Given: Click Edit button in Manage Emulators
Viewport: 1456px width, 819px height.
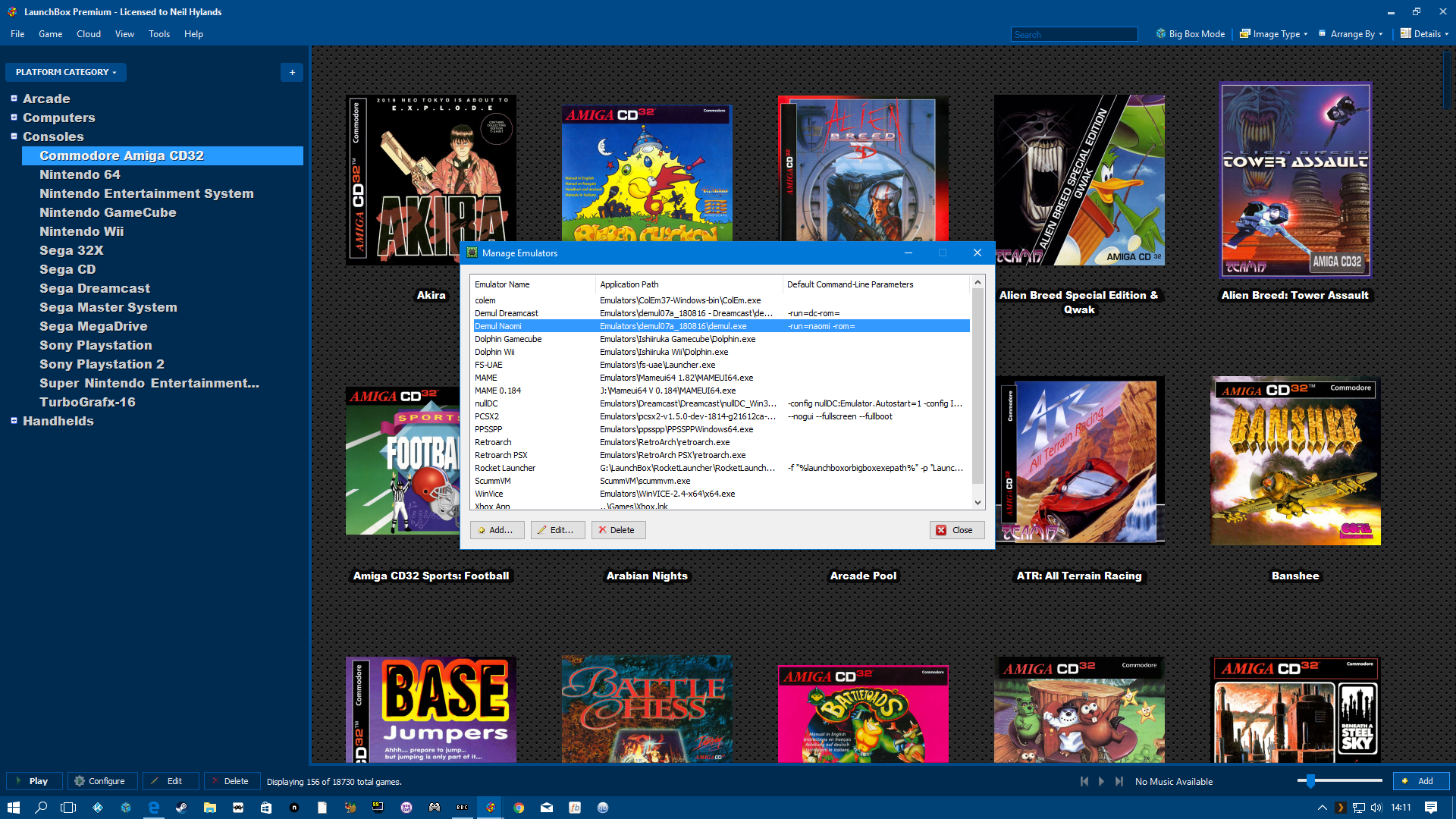Looking at the screenshot, I should tap(557, 530).
